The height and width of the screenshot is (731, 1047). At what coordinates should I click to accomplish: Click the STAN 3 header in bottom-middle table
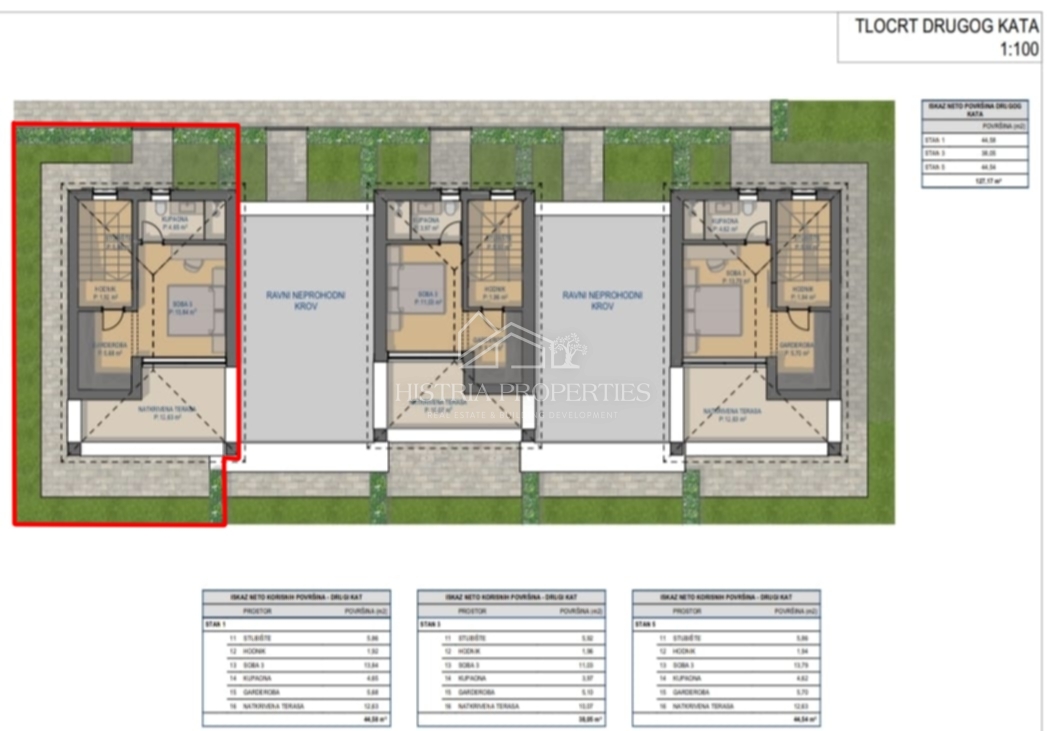tap(431, 622)
